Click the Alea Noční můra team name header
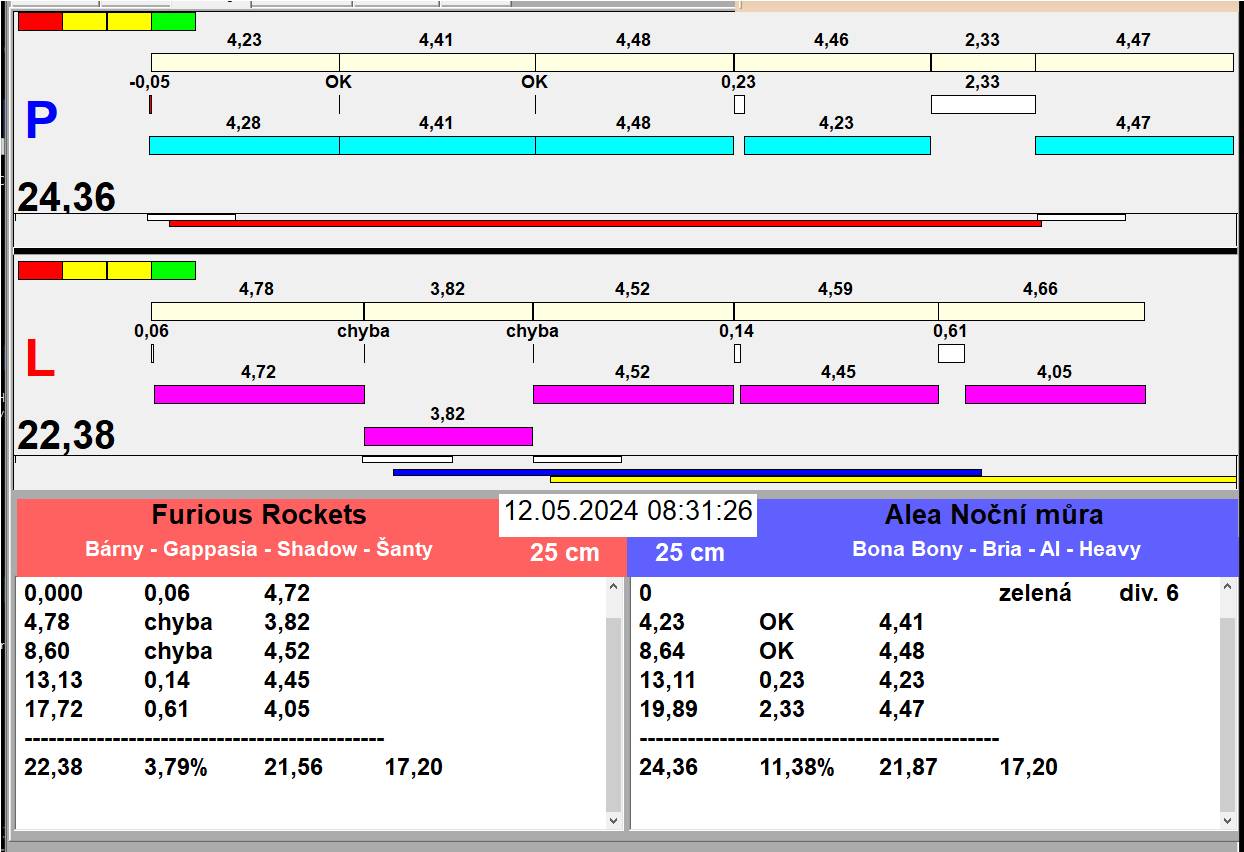The width and height of the screenshot is (1244, 852). [x=994, y=515]
